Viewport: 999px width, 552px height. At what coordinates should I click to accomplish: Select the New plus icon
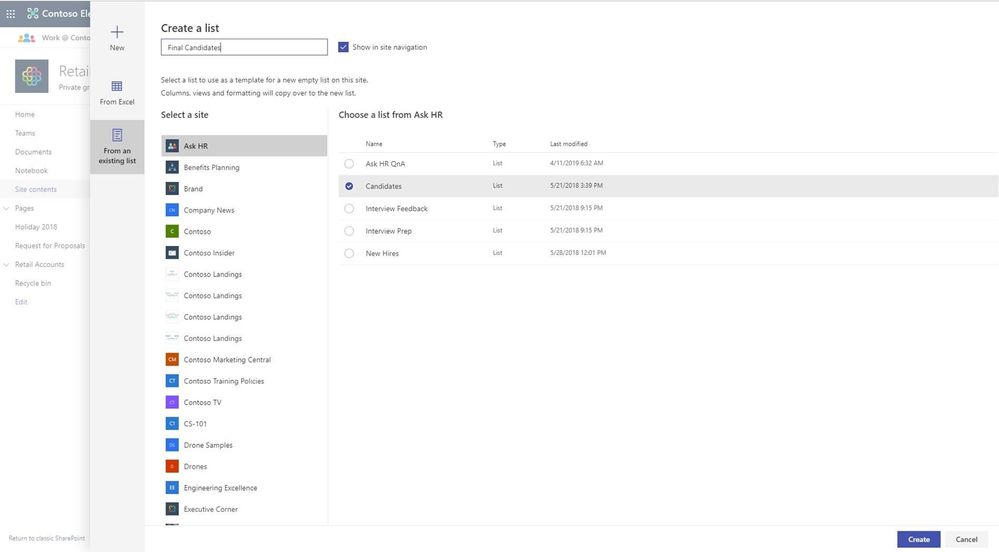coord(117,33)
